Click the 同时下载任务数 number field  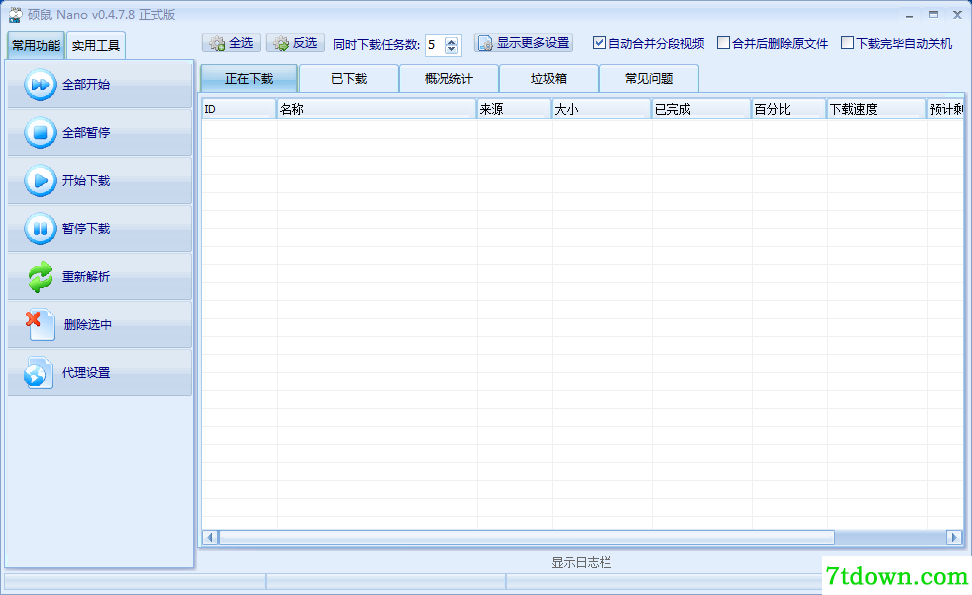(435, 45)
